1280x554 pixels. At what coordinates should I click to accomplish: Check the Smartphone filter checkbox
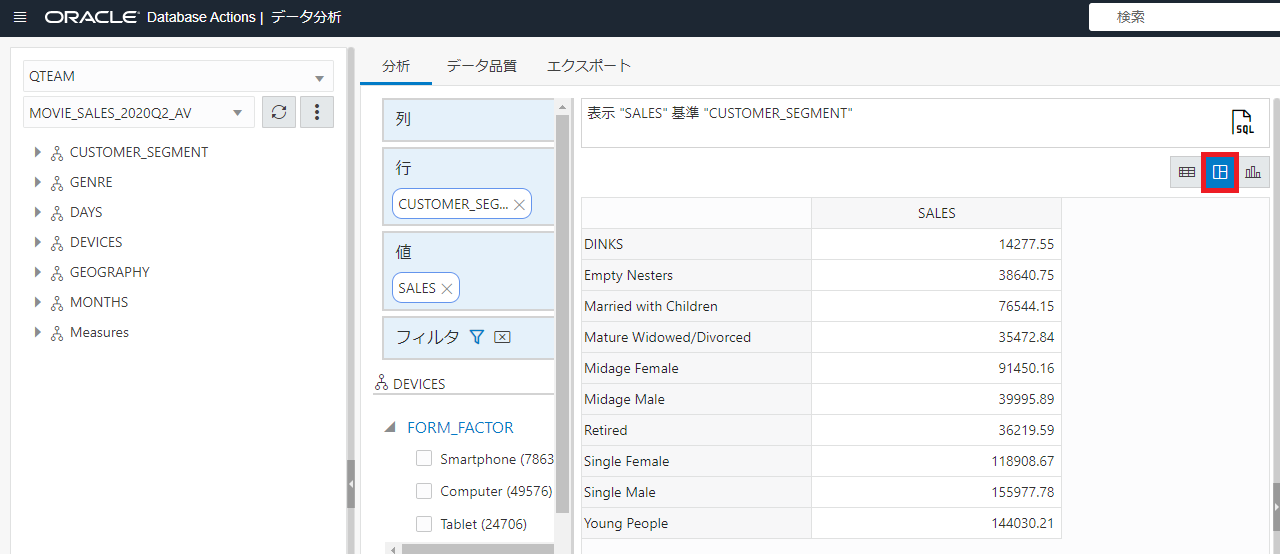pyautogui.click(x=424, y=459)
